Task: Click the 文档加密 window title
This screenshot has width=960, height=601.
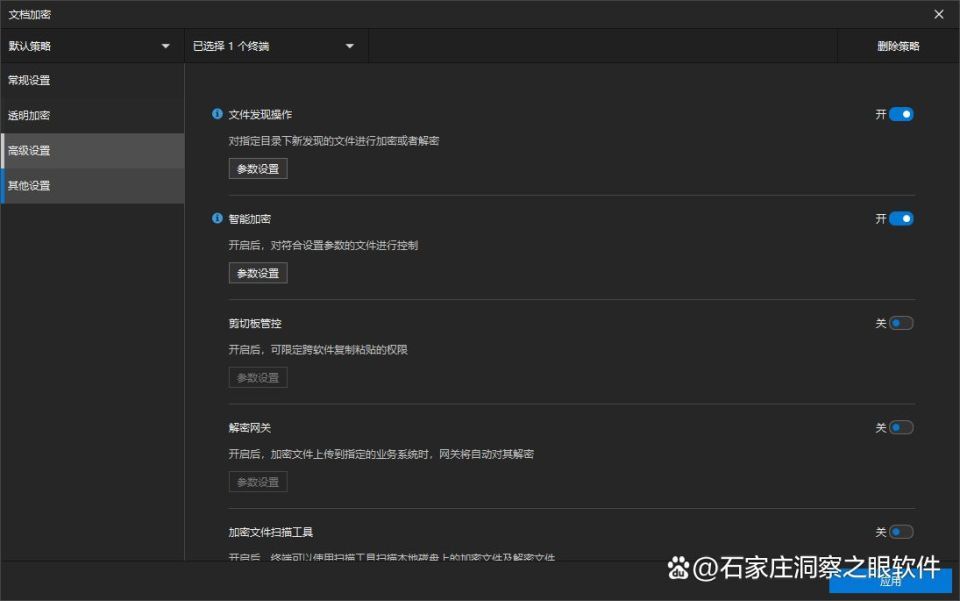Action: (x=29, y=14)
